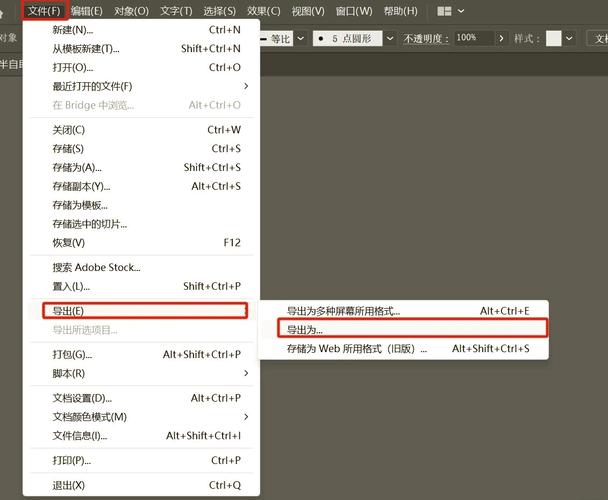
Task: Click the 样式 style swatch
Action: click(553, 38)
